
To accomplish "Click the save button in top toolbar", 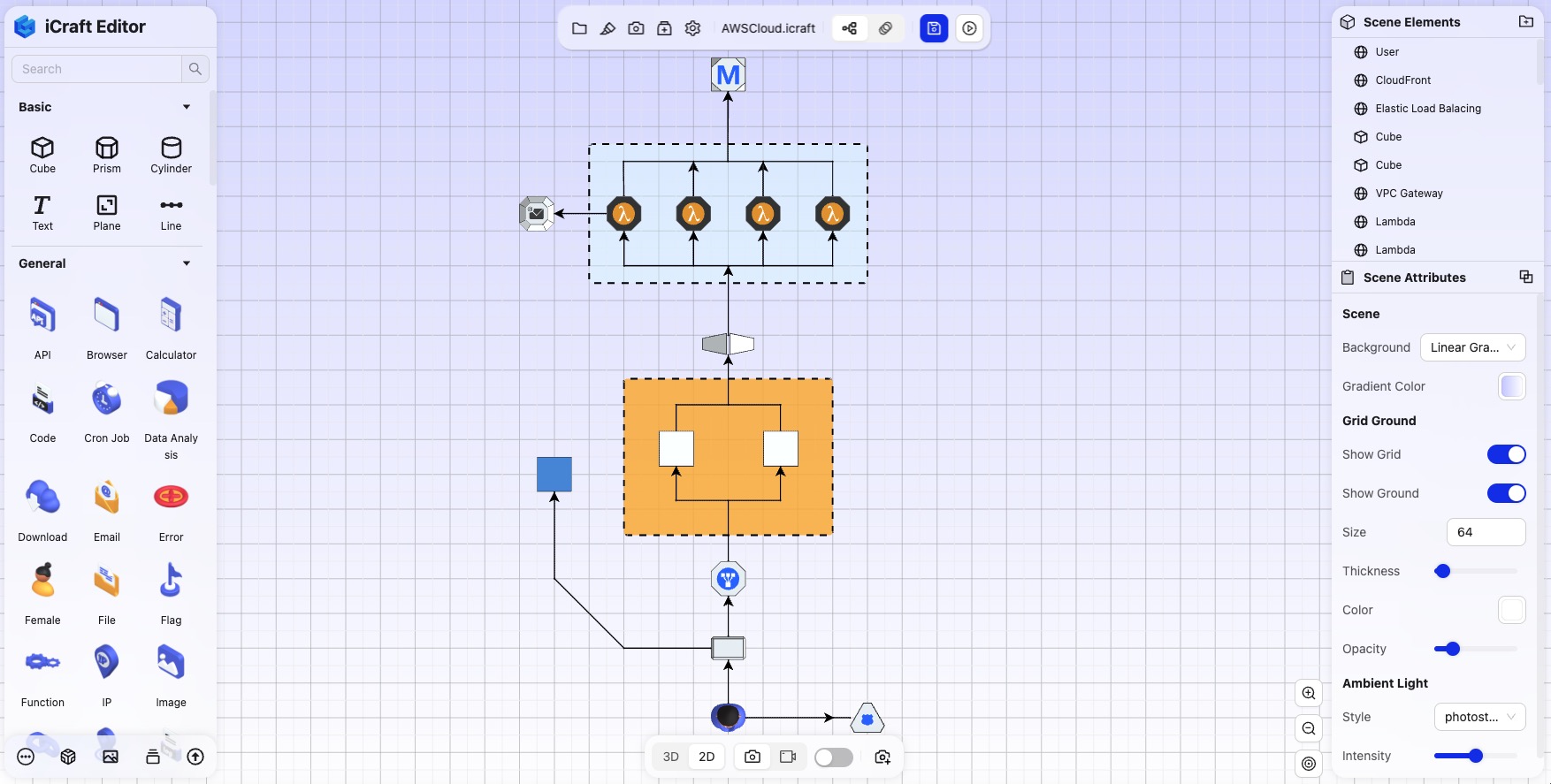I will click(x=934, y=28).
